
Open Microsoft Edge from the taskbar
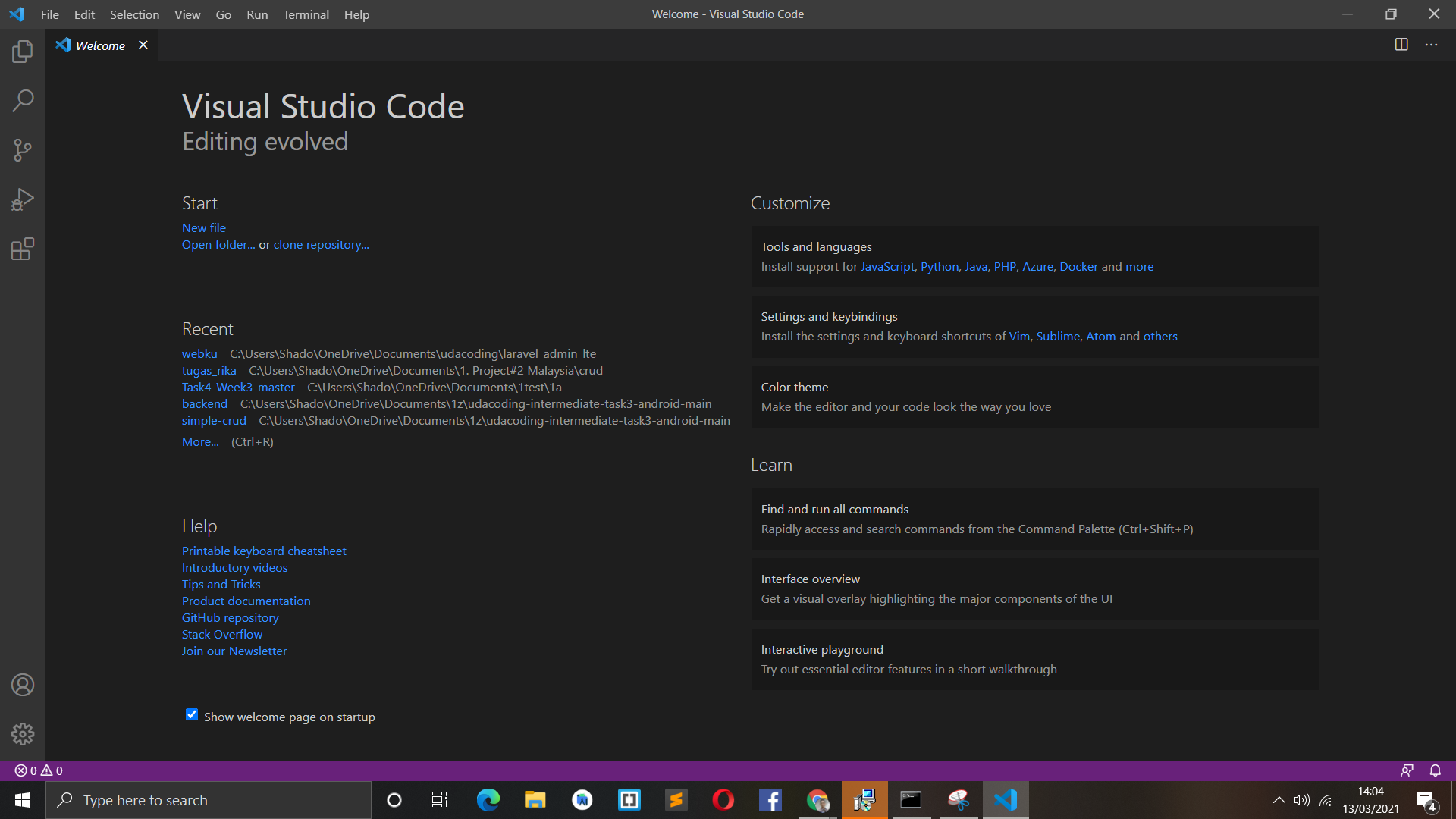(x=488, y=799)
